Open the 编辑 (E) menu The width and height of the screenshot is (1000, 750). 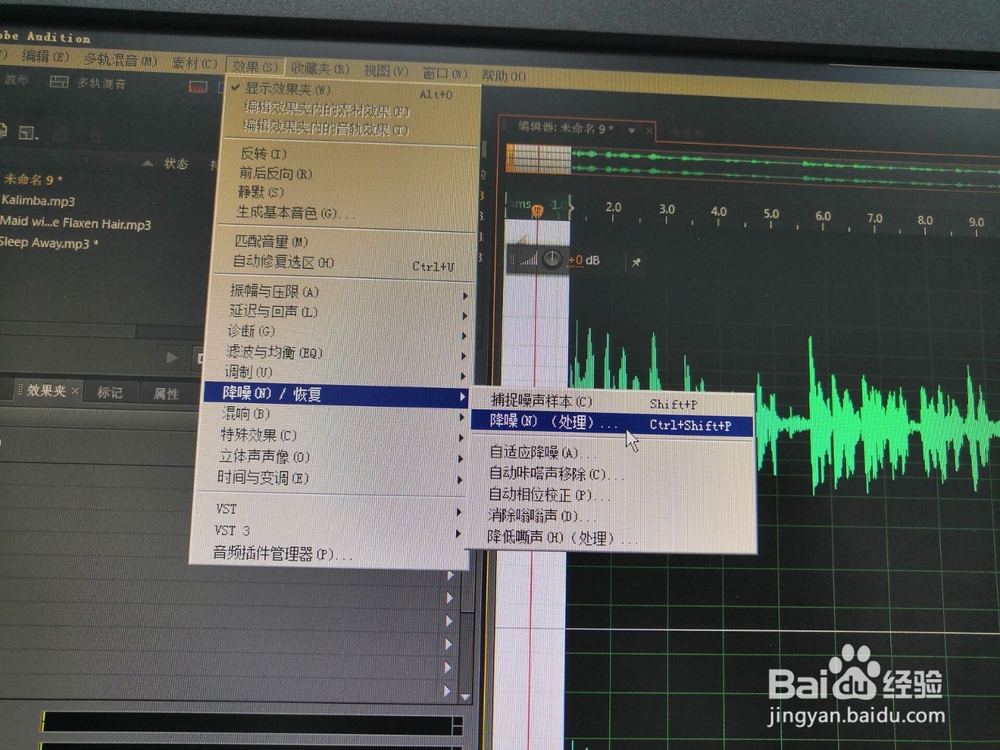pyautogui.click(x=45, y=56)
